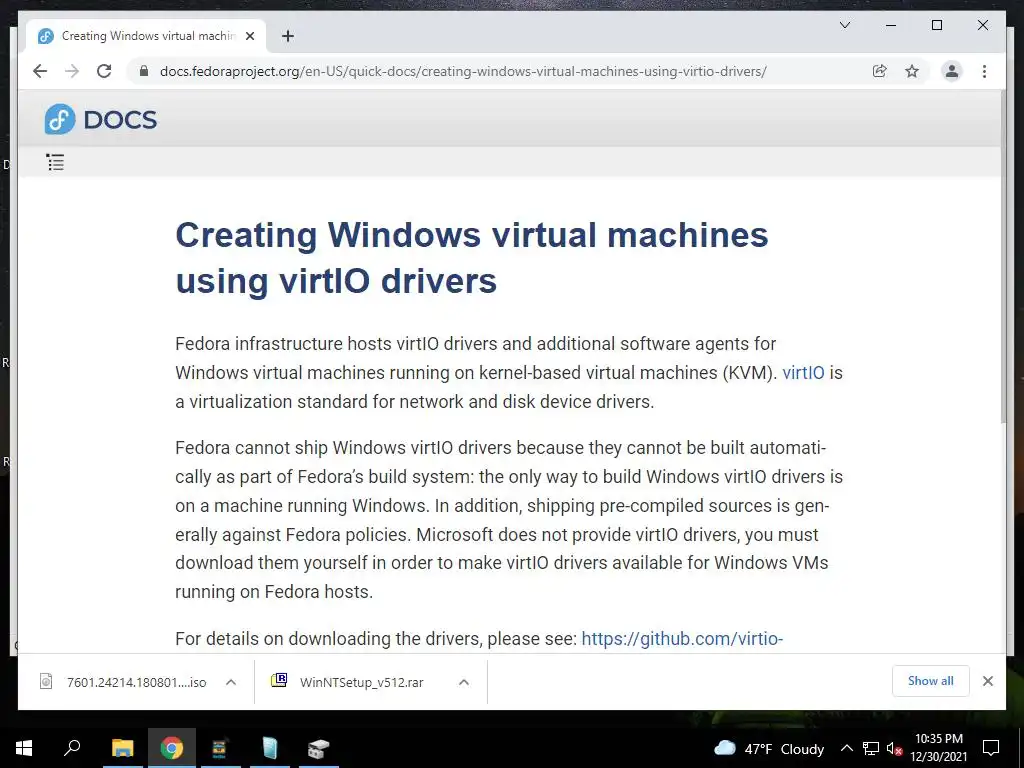The height and width of the screenshot is (768, 1024).
Task: Open the github.com/virtio link
Action: [682, 638]
